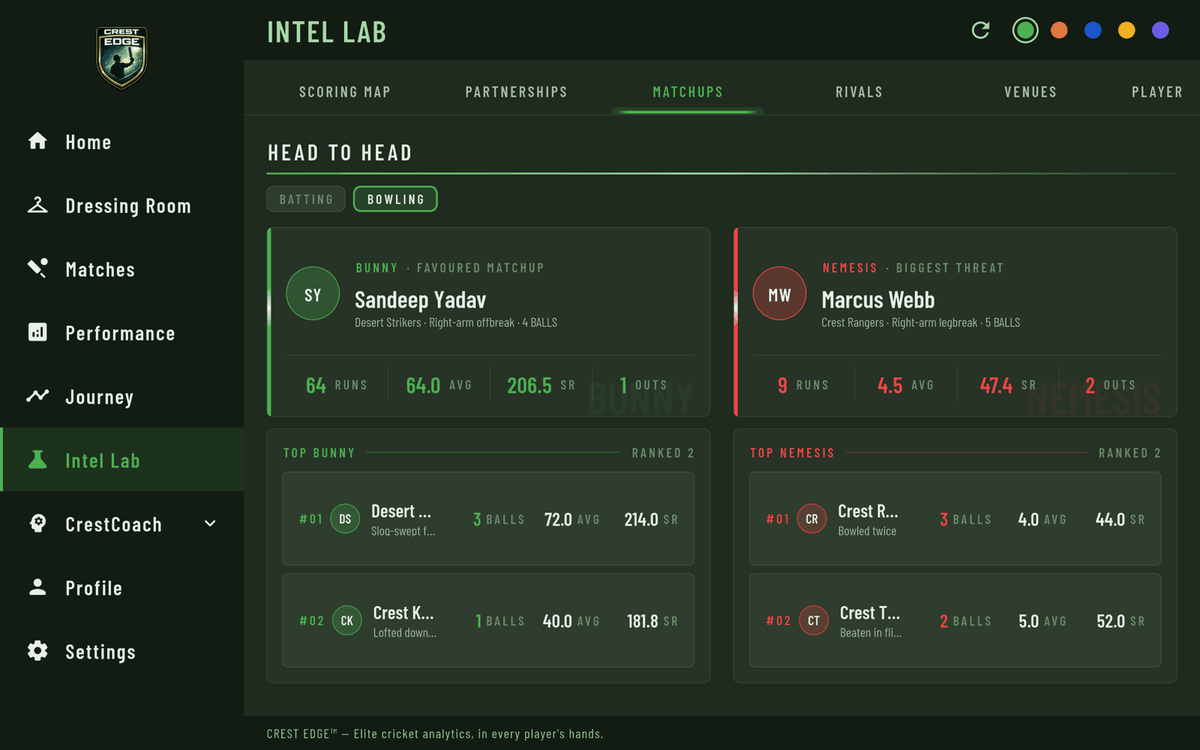1200x750 pixels.
Task: Click the Journey trend line icon
Action: click(38, 396)
